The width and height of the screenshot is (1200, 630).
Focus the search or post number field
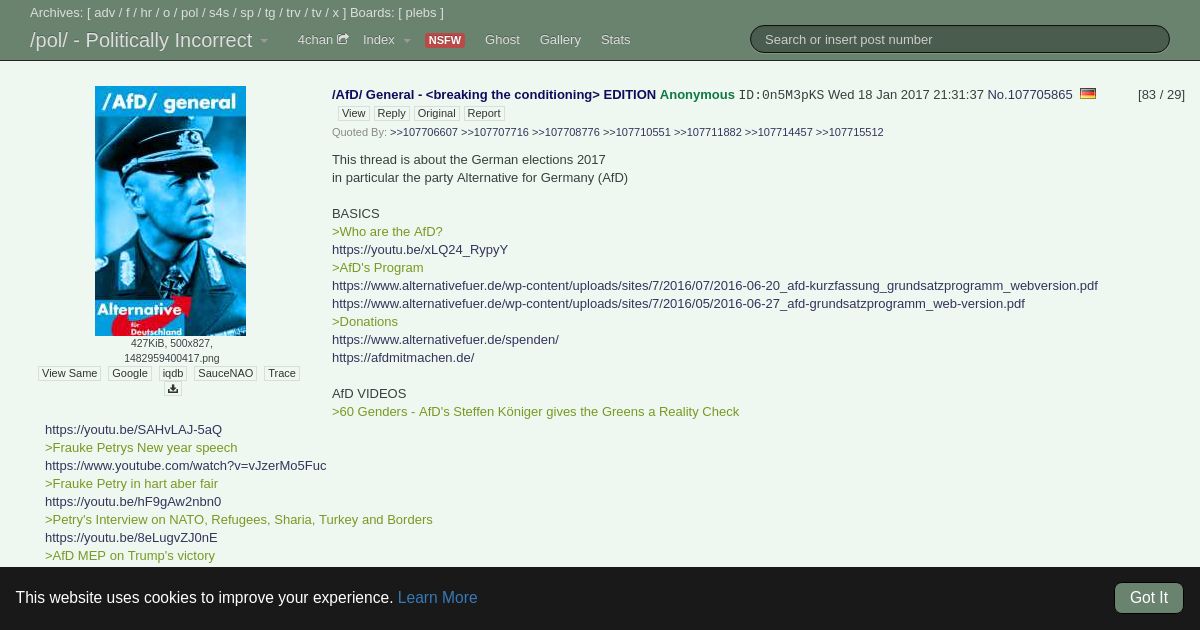tap(960, 39)
